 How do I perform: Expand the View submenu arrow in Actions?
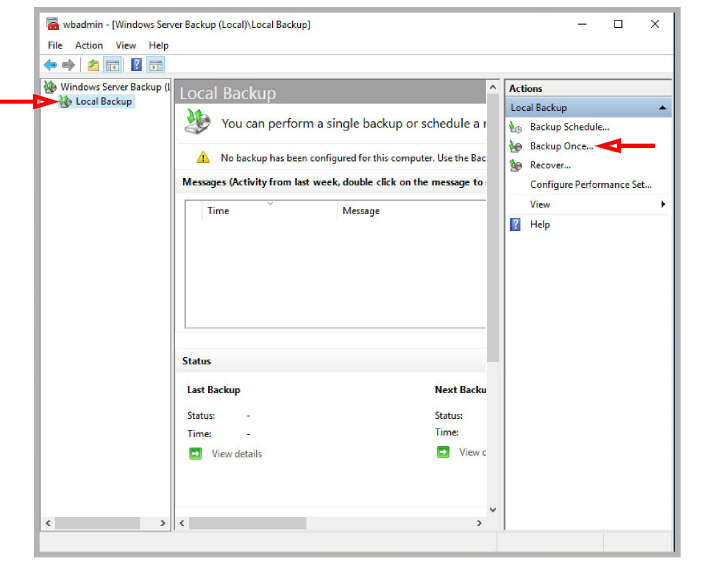click(663, 204)
